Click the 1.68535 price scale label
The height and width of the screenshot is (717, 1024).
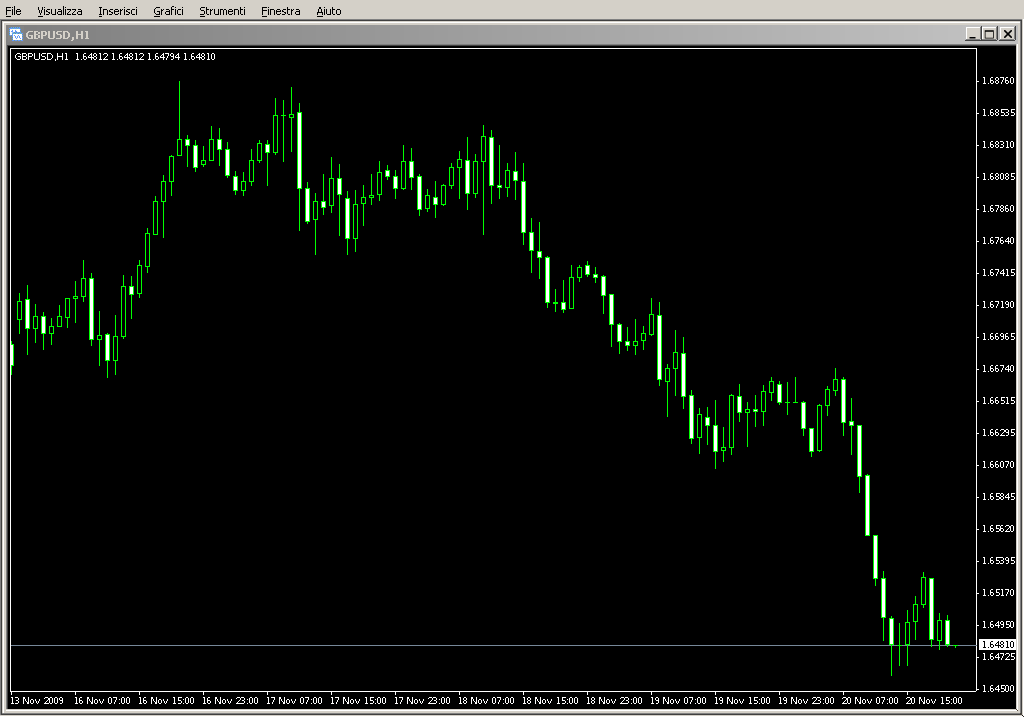coord(999,113)
